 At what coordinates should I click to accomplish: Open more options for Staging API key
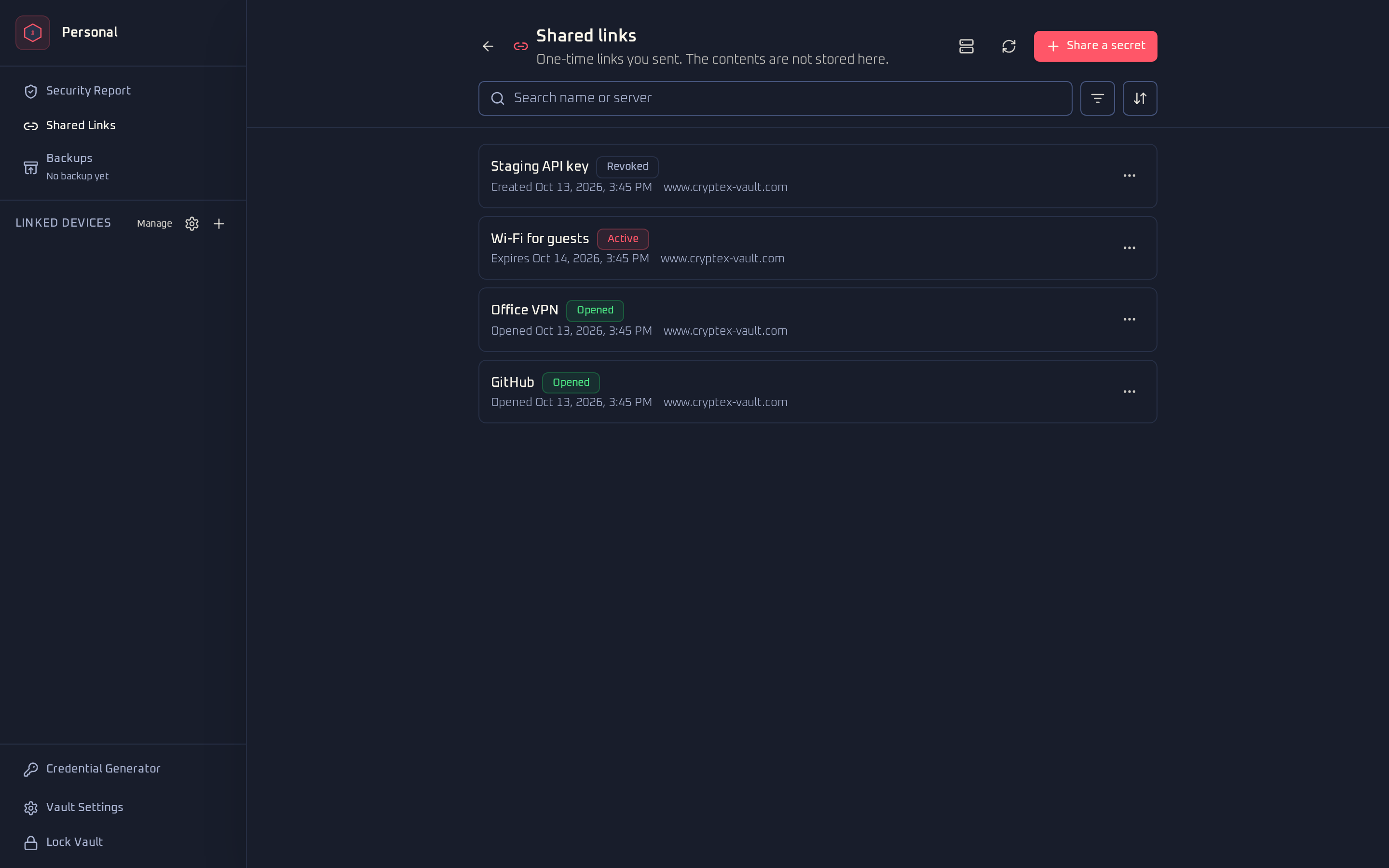pos(1129,176)
